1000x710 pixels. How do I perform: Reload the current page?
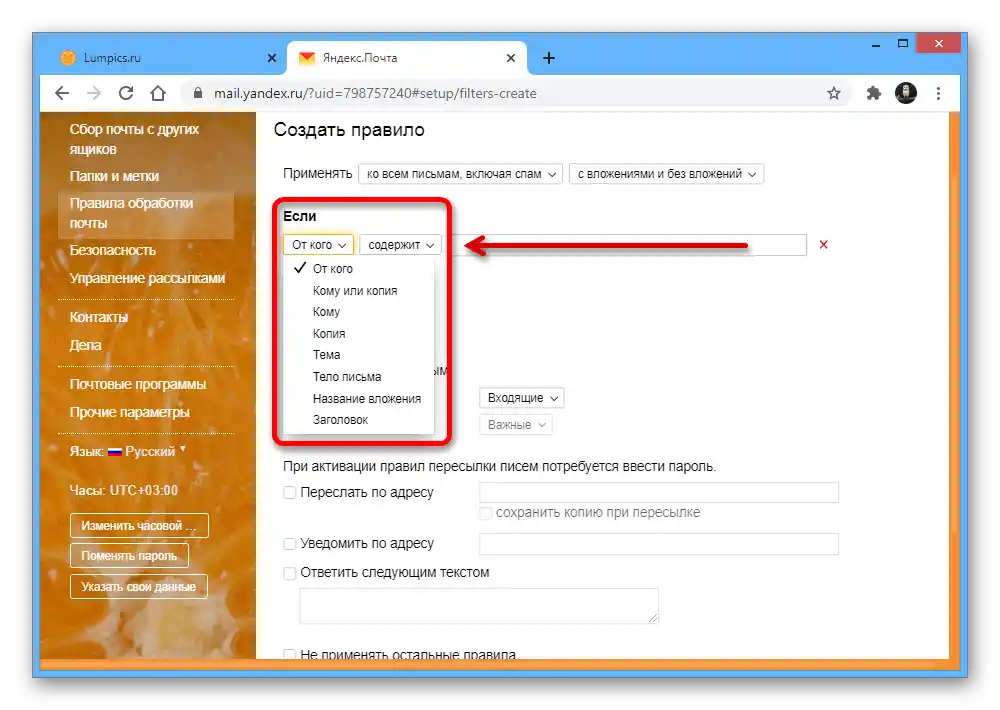click(126, 93)
